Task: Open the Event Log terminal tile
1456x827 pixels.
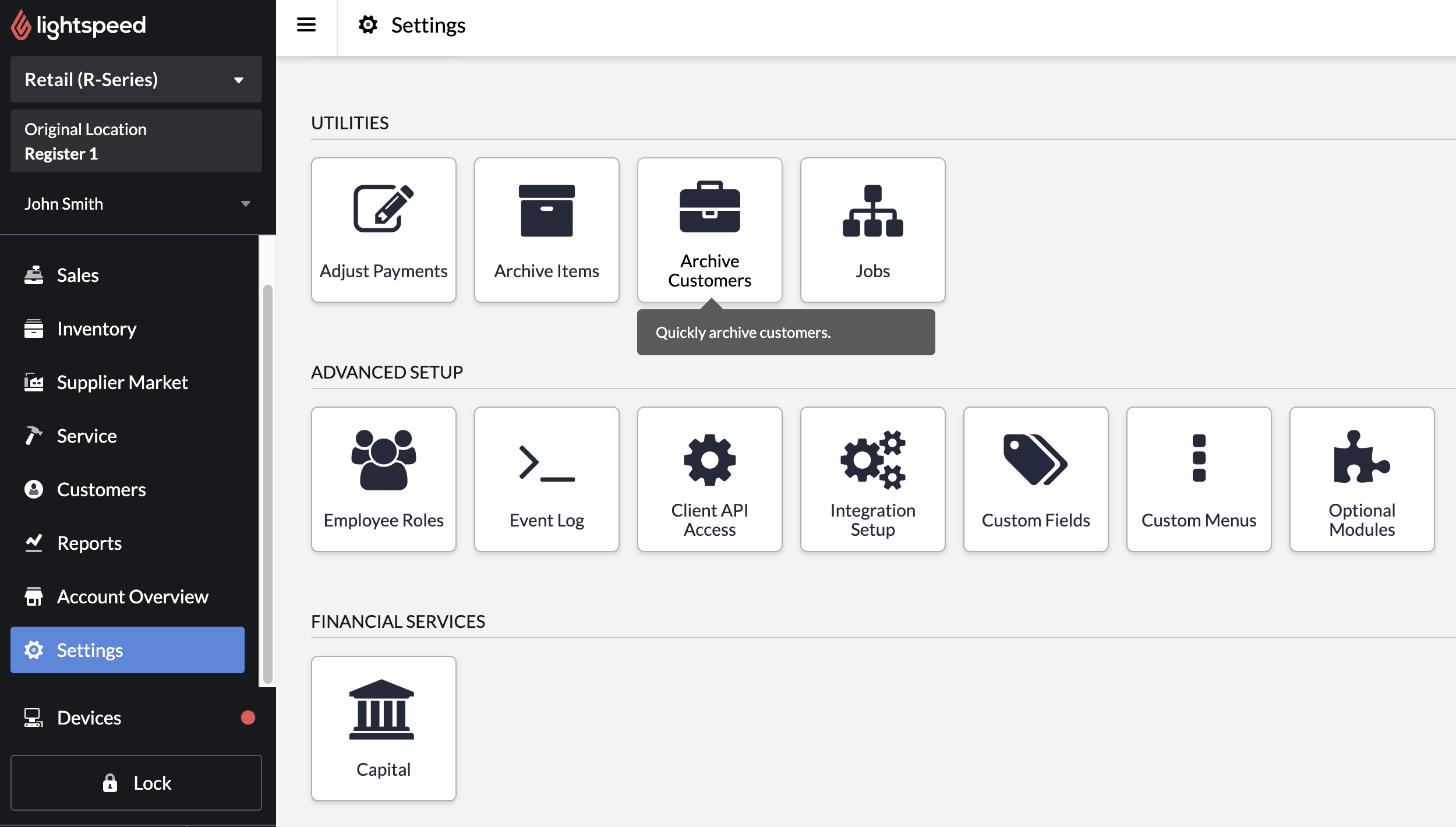Action: 546,479
